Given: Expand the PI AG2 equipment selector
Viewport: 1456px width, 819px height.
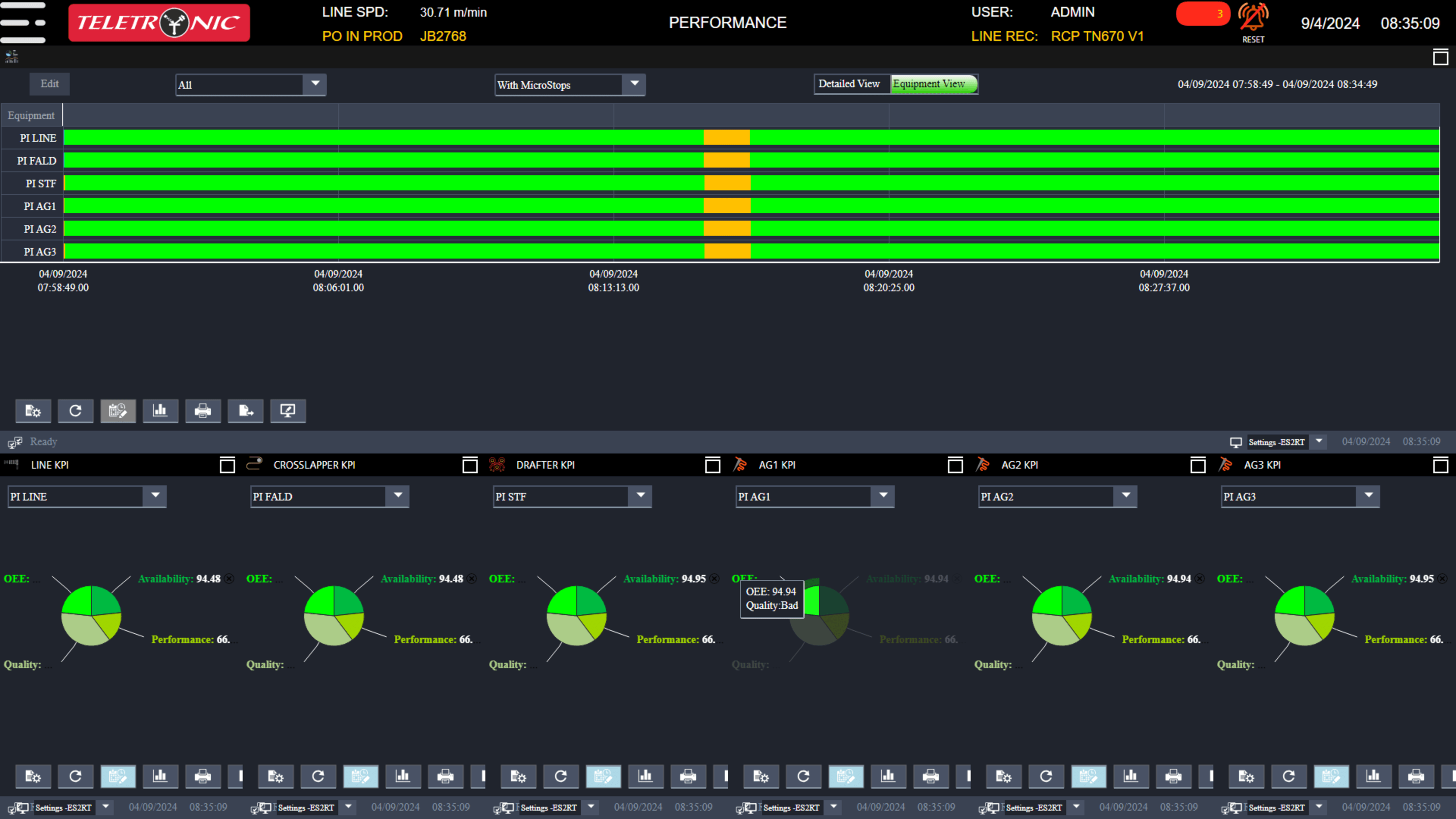Looking at the screenshot, I should 1126,496.
